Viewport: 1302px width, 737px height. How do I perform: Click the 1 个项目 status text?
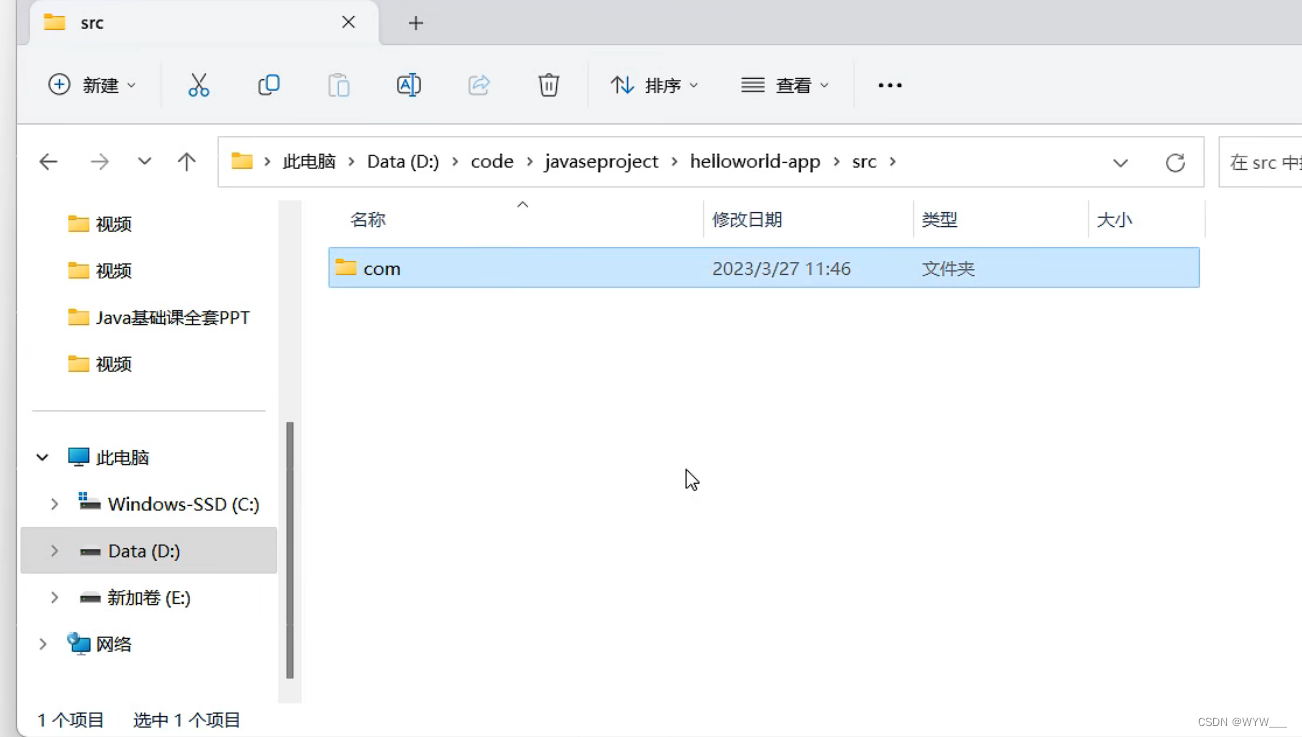(71, 720)
